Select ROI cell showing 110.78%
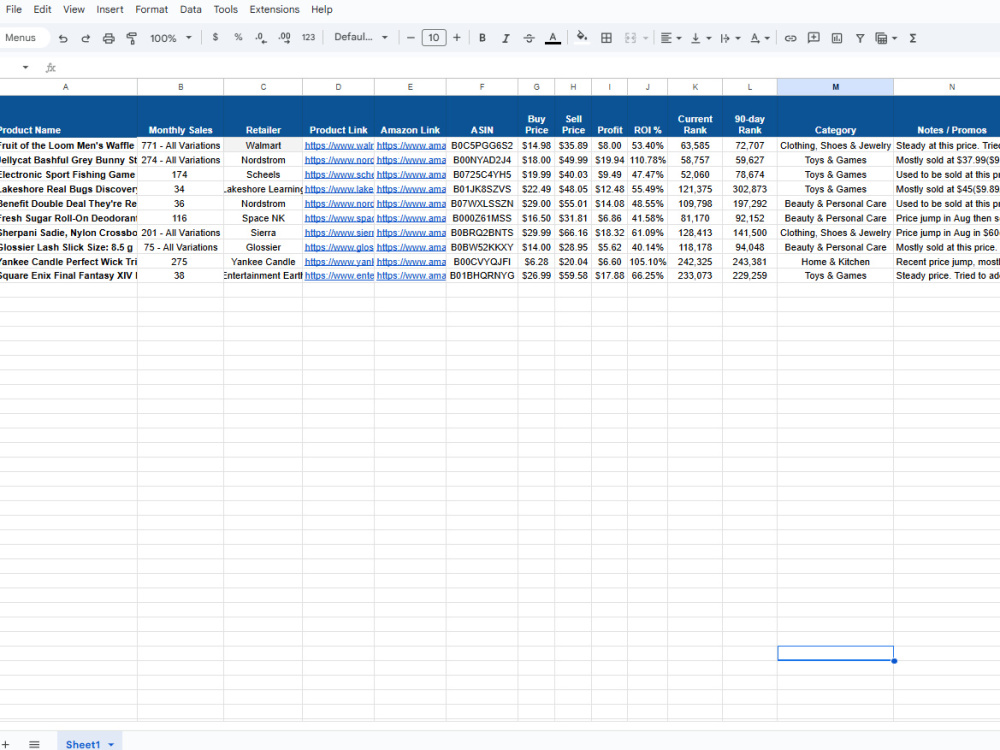 (647, 160)
